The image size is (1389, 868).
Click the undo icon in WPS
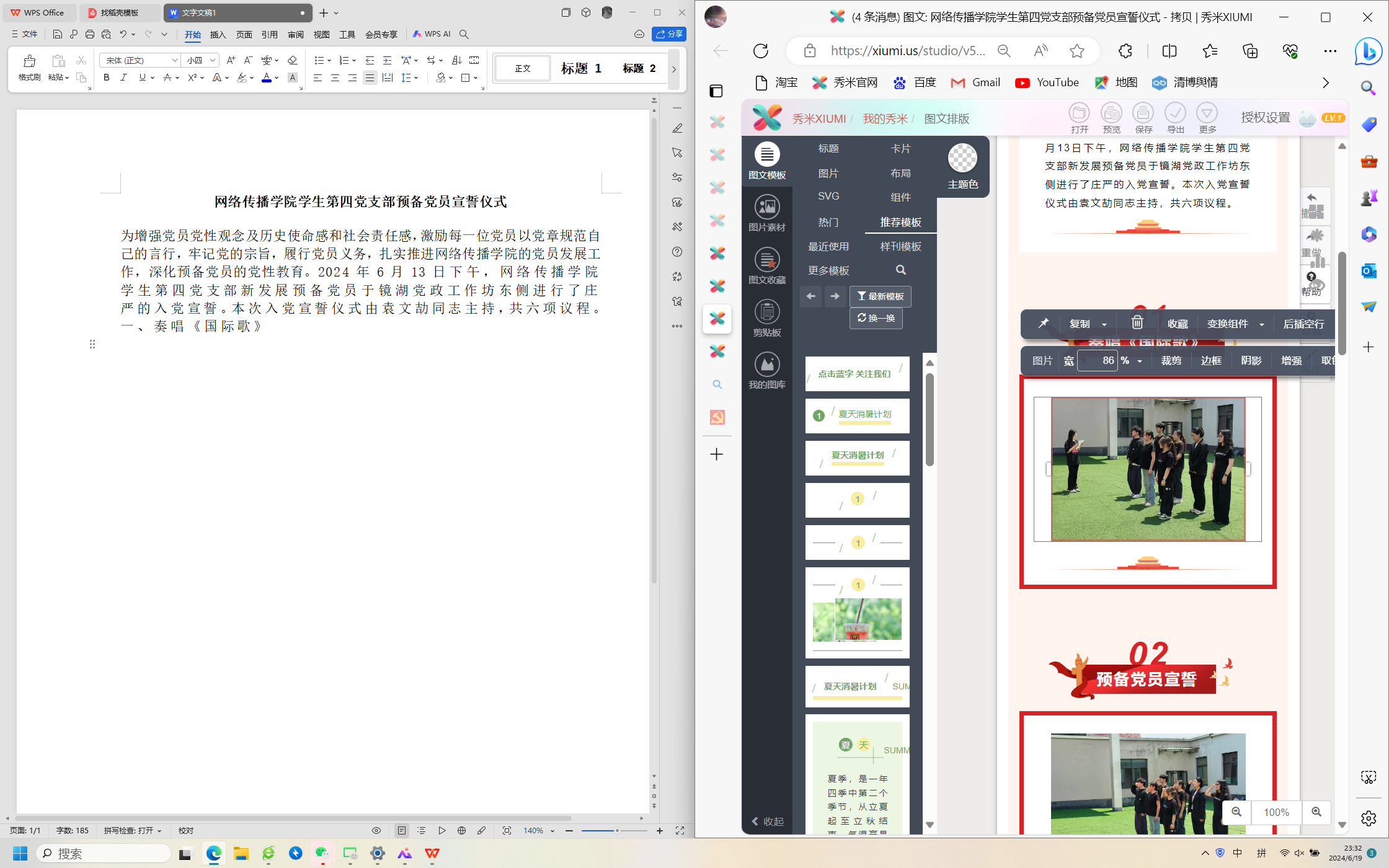[x=123, y=34]
